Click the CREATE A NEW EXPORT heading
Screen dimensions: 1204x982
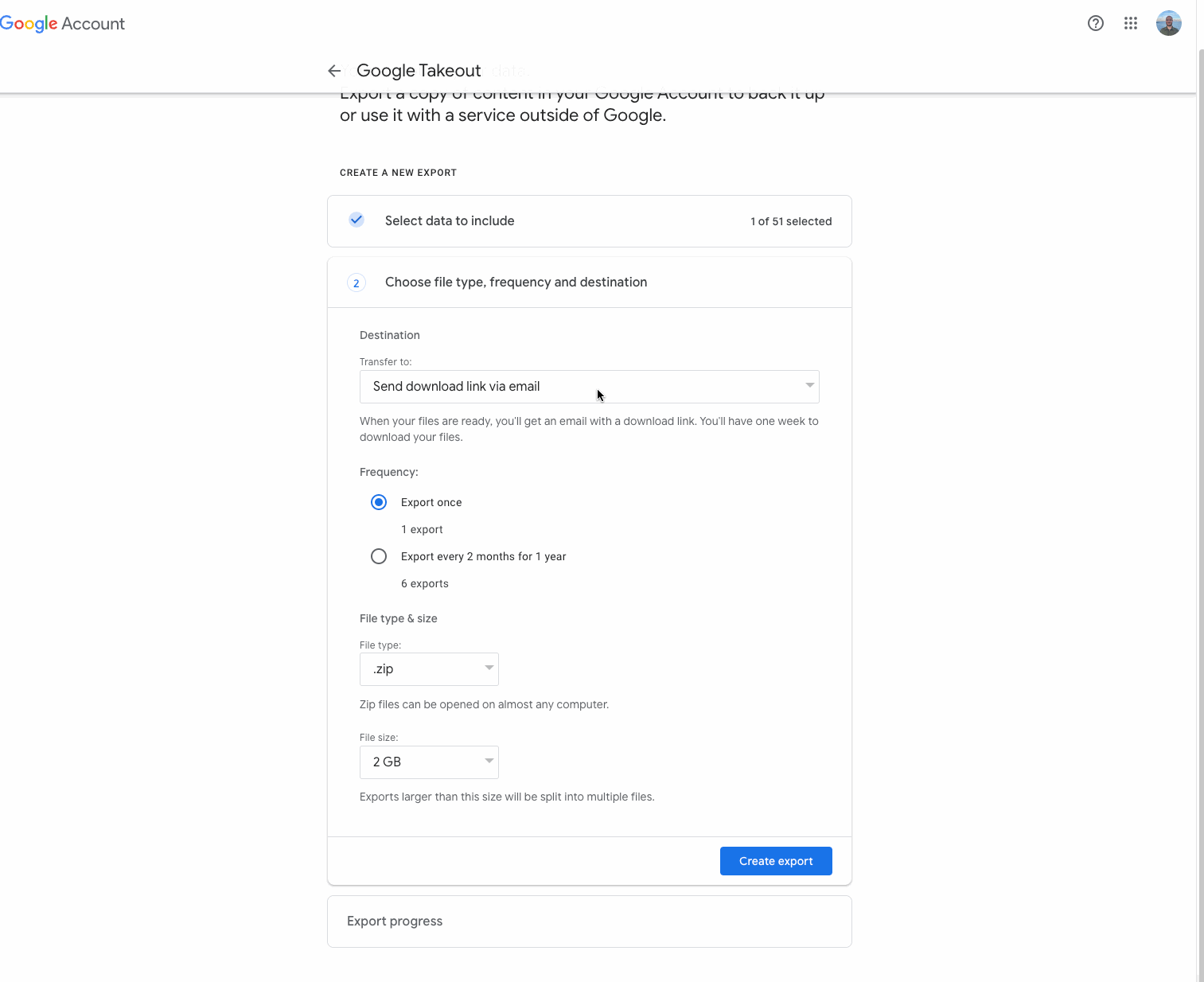(398, 173)
